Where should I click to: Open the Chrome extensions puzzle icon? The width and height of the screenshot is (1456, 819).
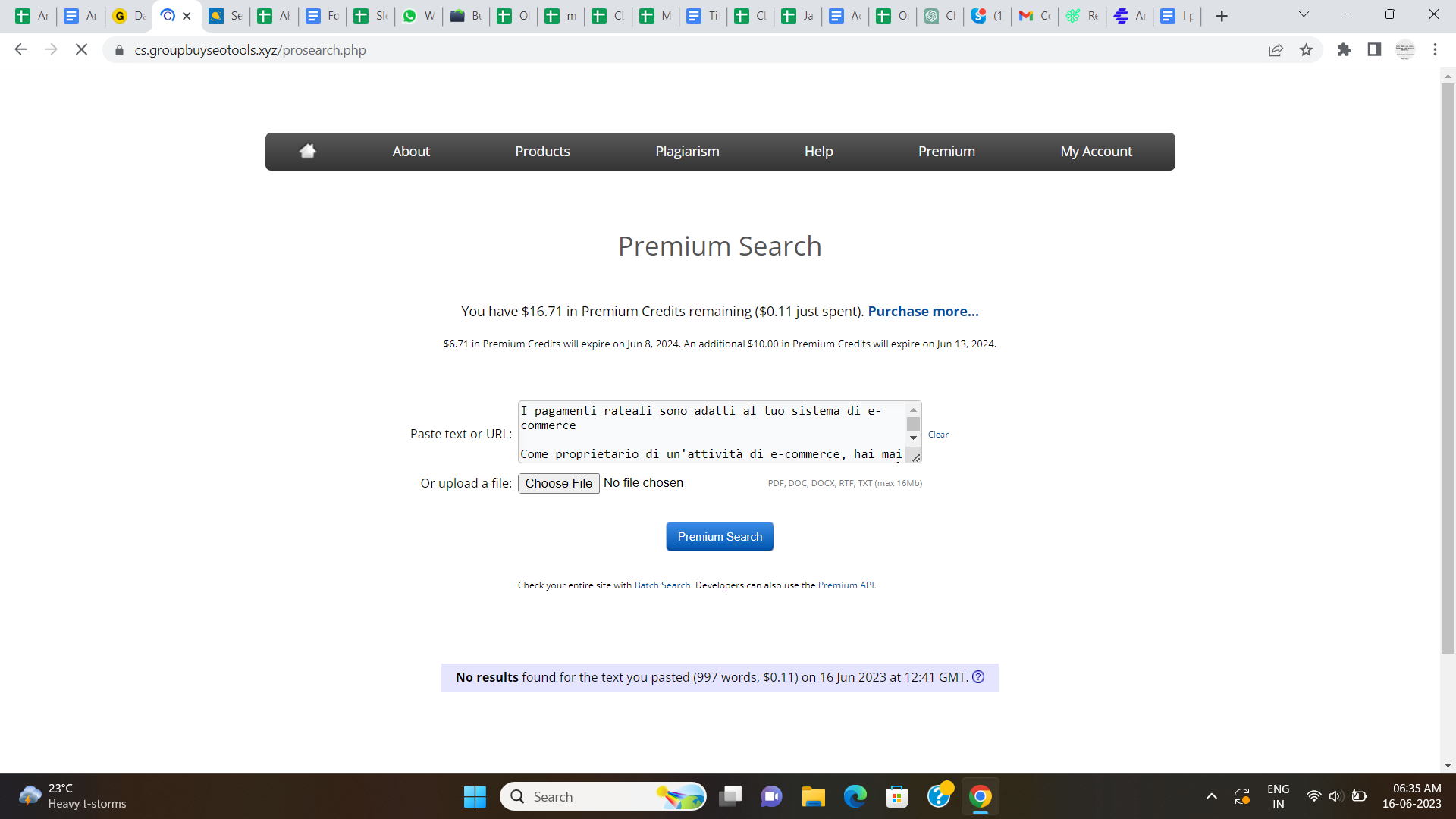tap(1344, 50)
